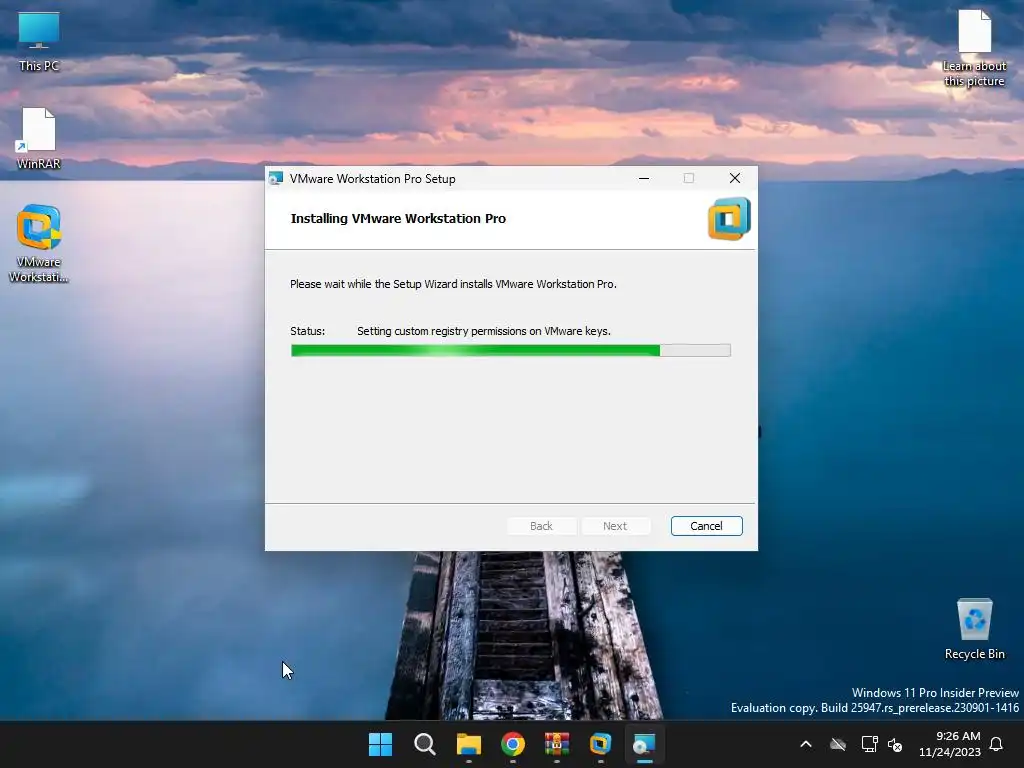Image resolution: width=1024 pixels, height=768 pixels.
Task: Click the 'Status:' label
Action: (x=308, y=331)
